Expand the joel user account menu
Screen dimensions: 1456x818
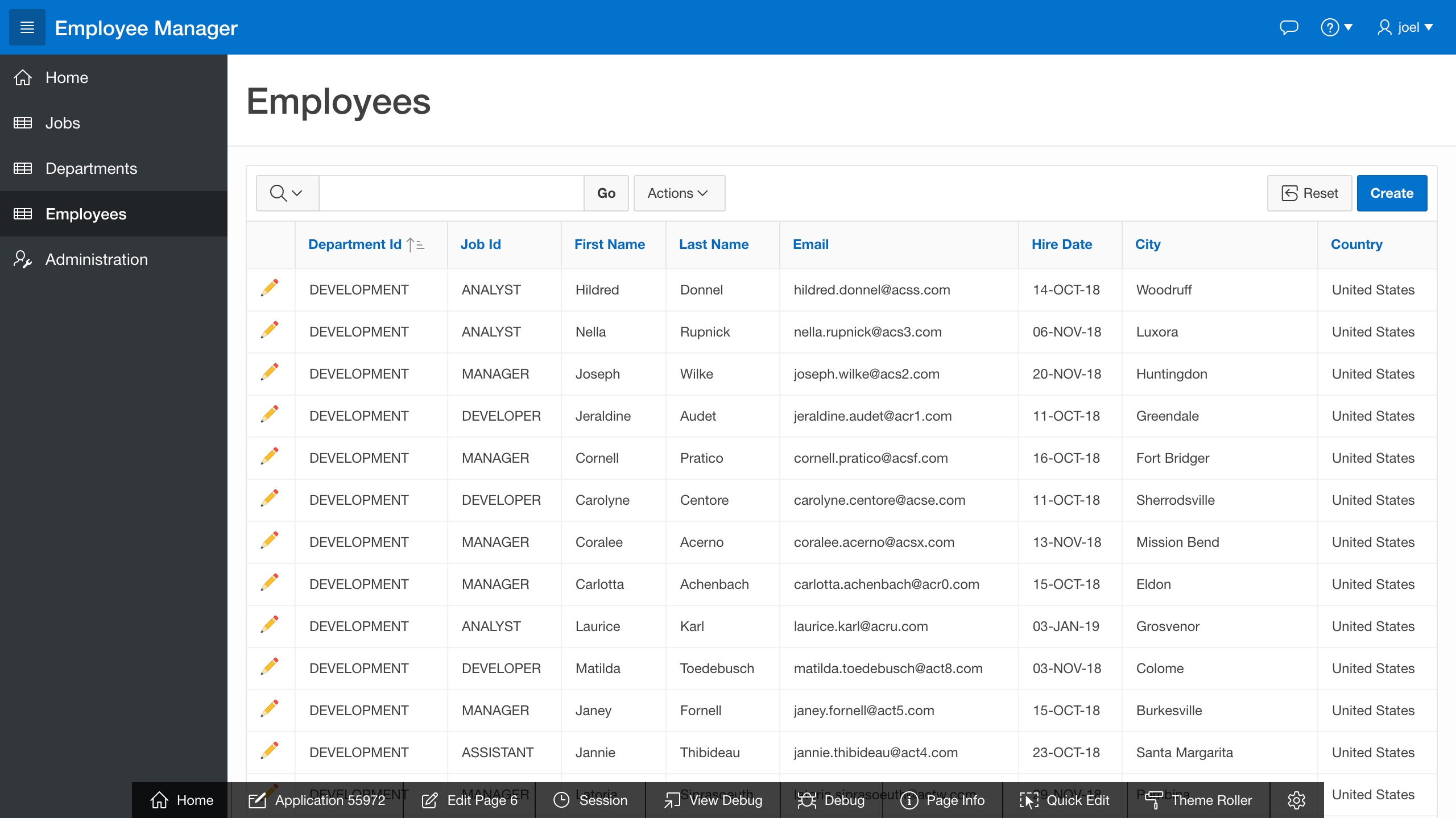coord(1405,27)
